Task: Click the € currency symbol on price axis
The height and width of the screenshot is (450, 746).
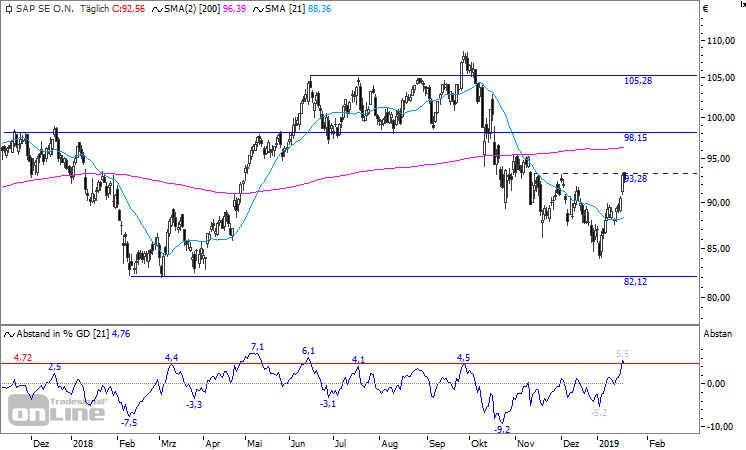Action: click(706, 9)
